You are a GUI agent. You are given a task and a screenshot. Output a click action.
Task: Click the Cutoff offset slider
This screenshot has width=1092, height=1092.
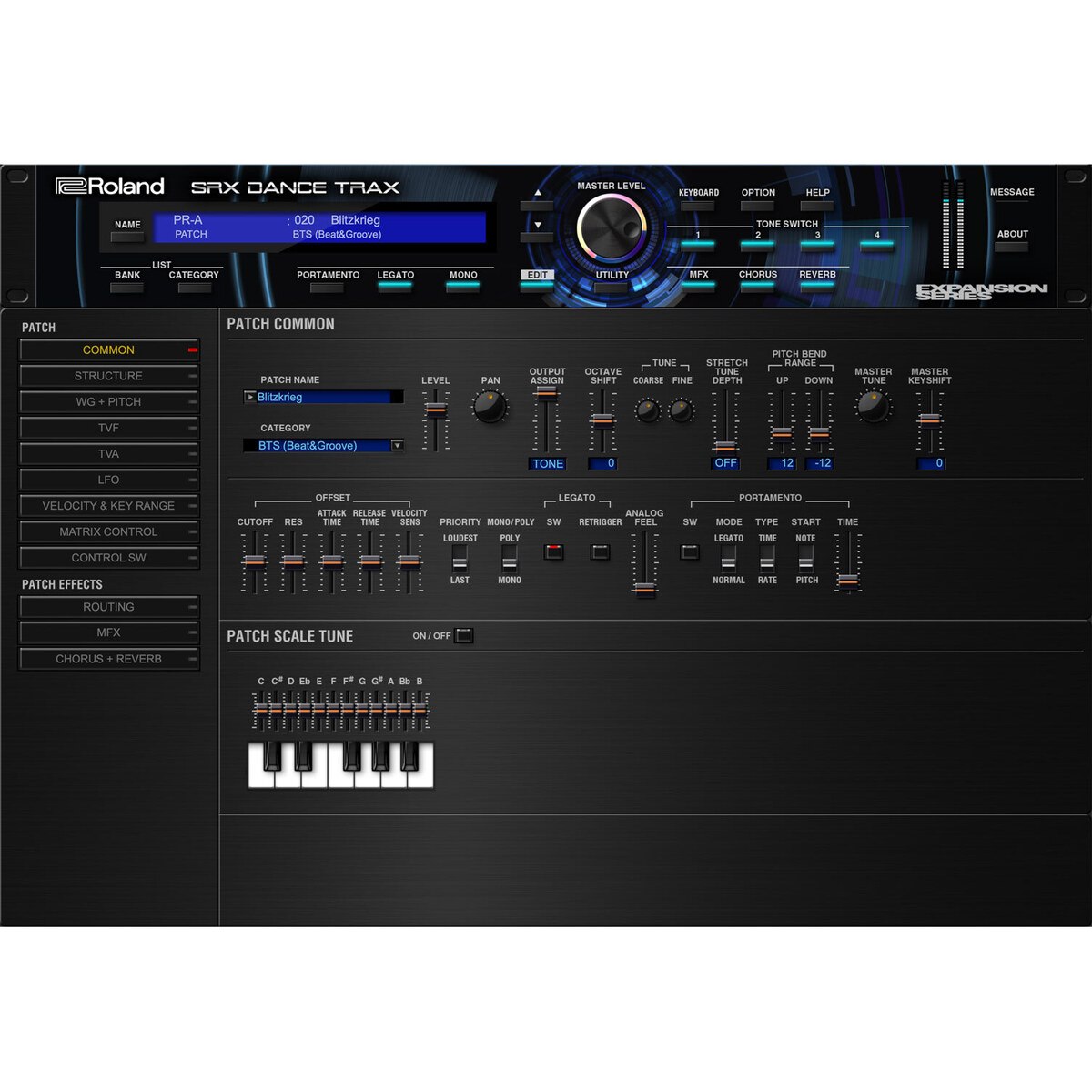(x=255, y=562)
